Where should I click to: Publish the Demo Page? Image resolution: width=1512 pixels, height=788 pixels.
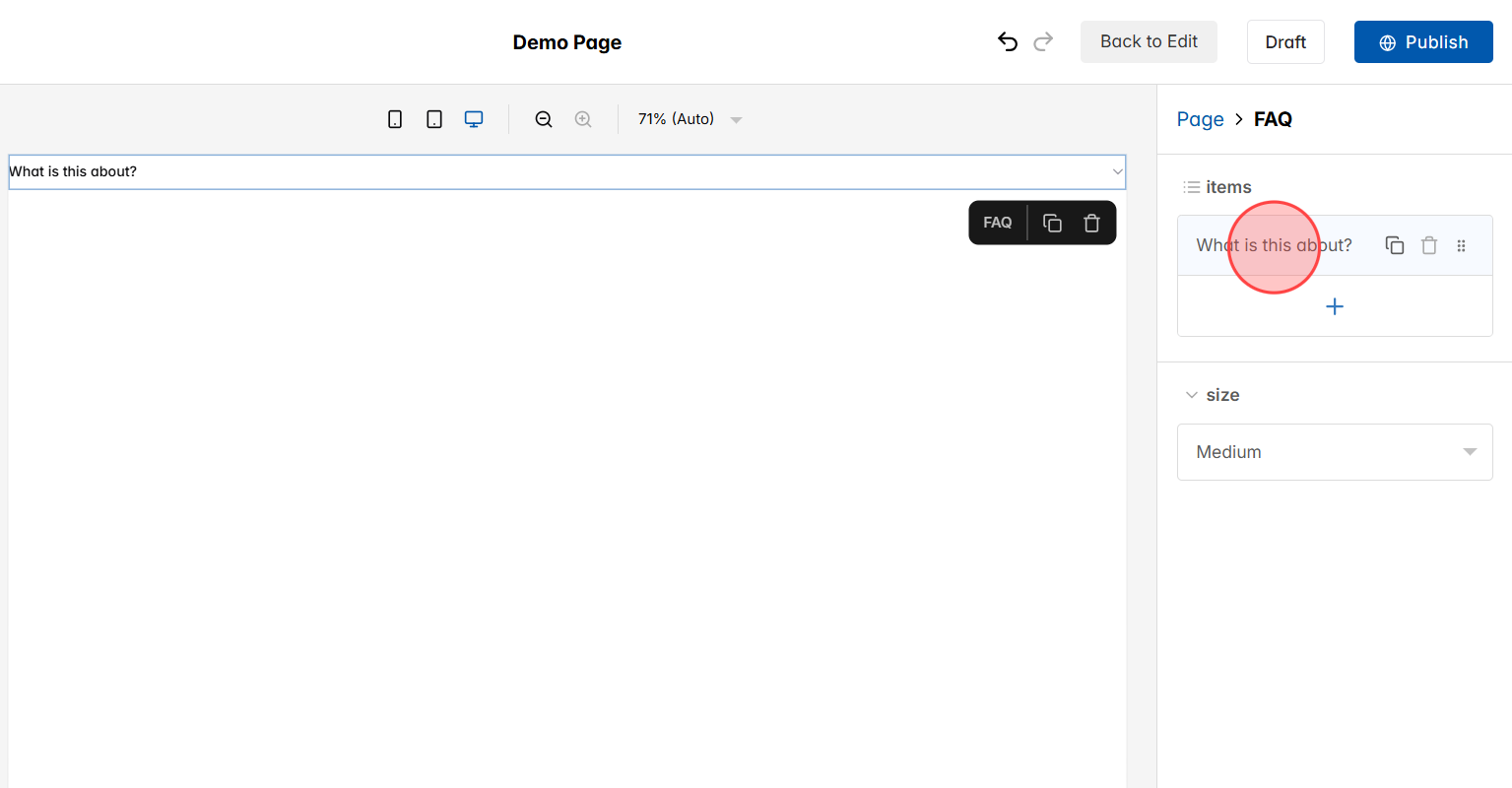click(x=1422, y=41)
